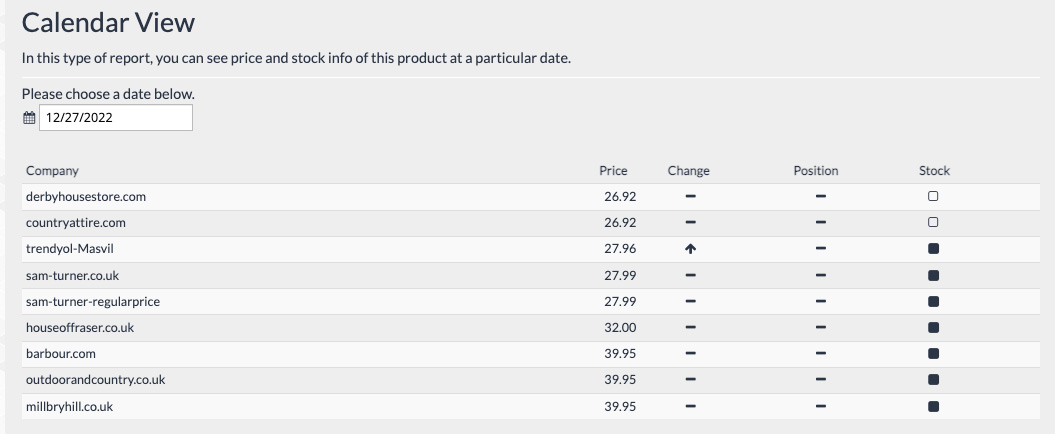Click the calendar icon beside the date field

[x=29, y=118]
